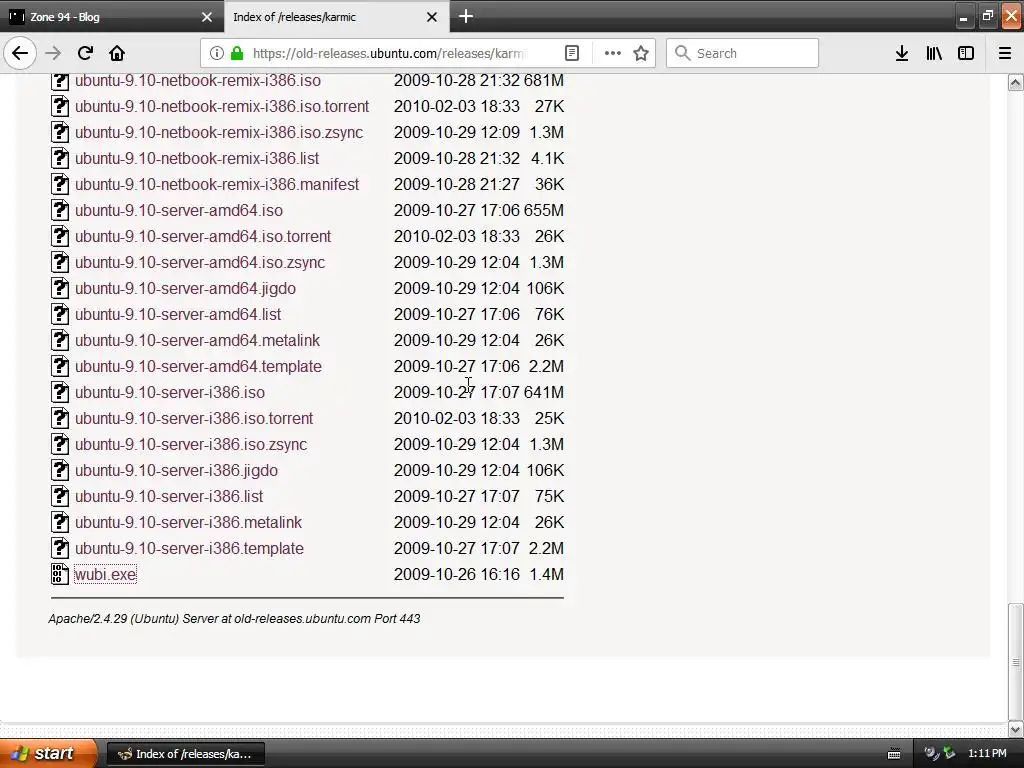Toggle reader view in address bar
Image resolution: width=1024 pixels, height=768 pixels.
[571, 53]
